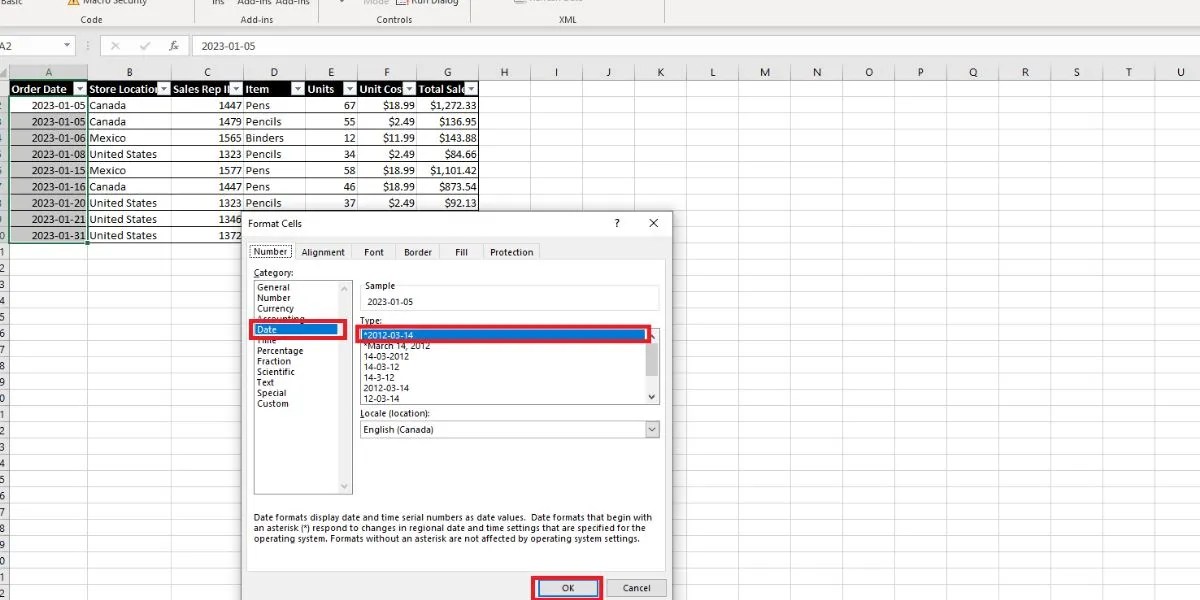The width and height of the screenshot is (1200, 600).
Task: Open Macro Security settings
Action: [110, 3]
